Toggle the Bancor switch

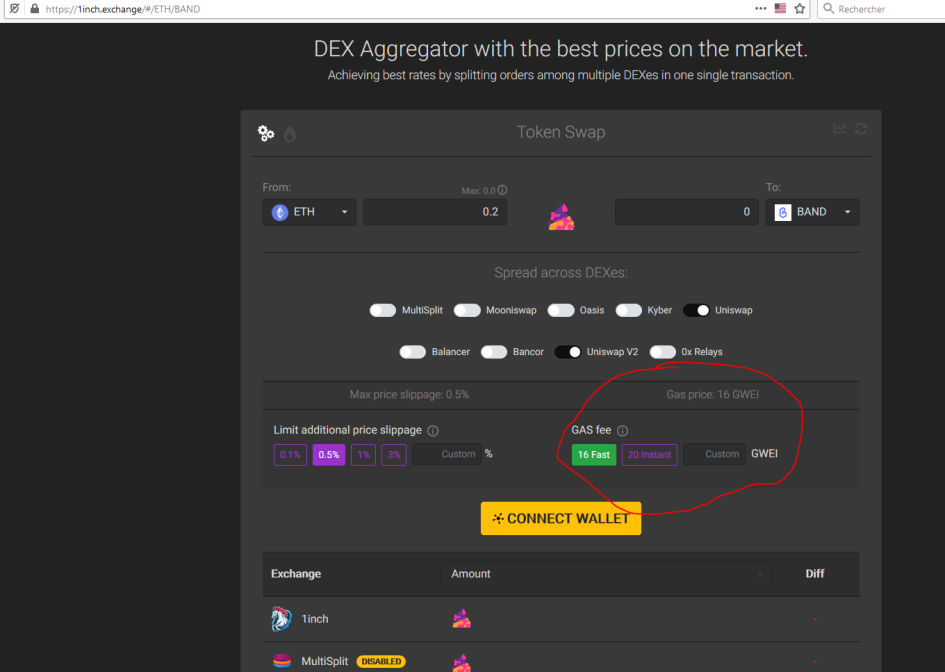tap(494, 352)
